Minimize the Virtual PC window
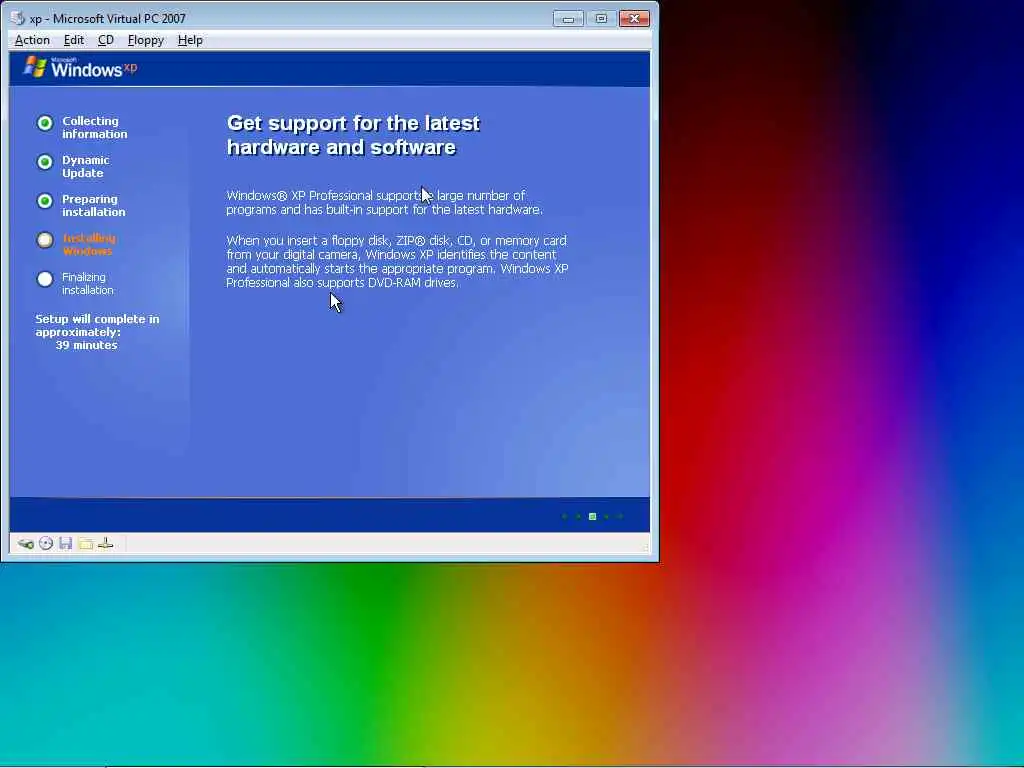Viewport: 1024px width, 768px height. tap(568, 19)
